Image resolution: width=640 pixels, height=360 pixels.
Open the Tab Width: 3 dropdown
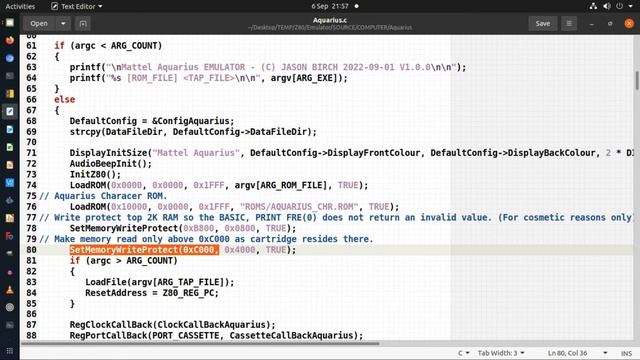click(x=501, y=353)
